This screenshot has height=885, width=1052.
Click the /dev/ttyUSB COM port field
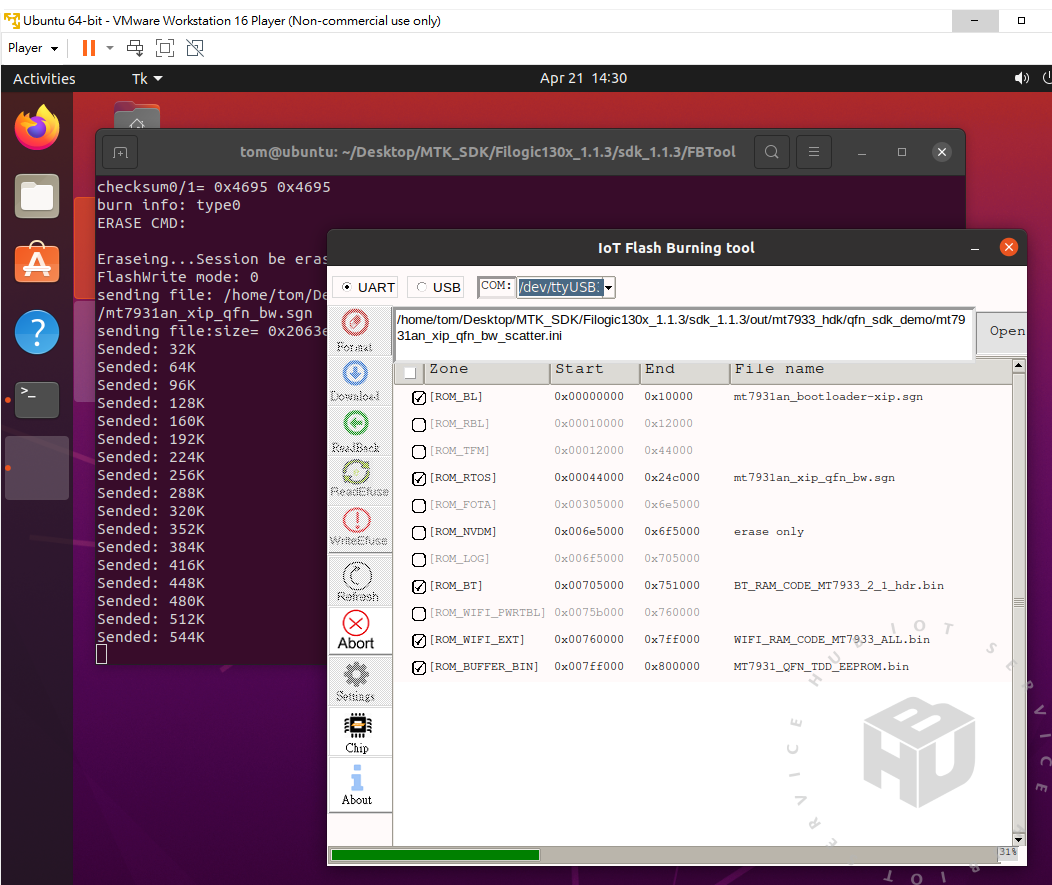[x=560, y=287]
